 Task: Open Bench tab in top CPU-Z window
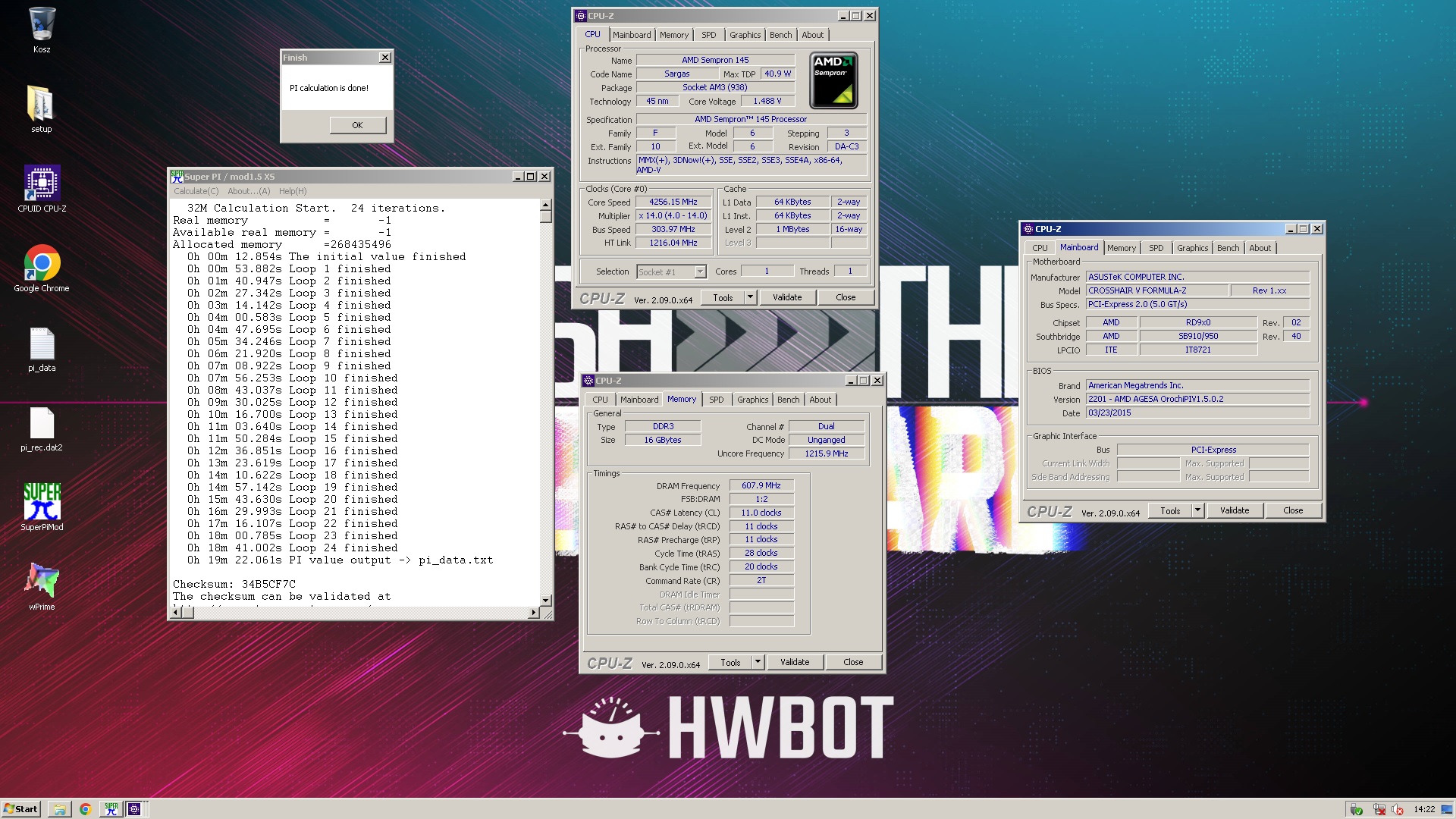780,35
